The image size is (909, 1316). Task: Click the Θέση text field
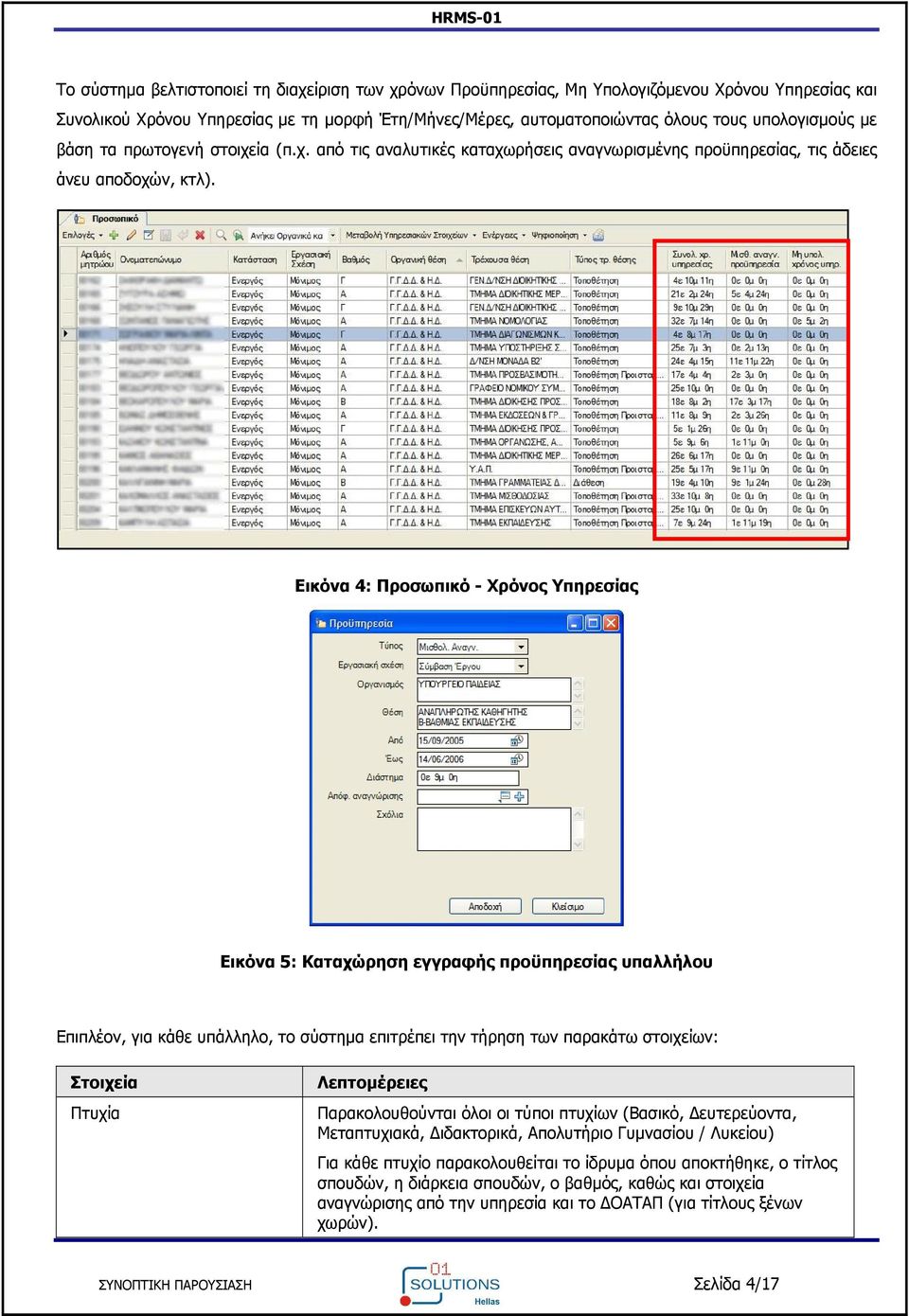[494, 717]
